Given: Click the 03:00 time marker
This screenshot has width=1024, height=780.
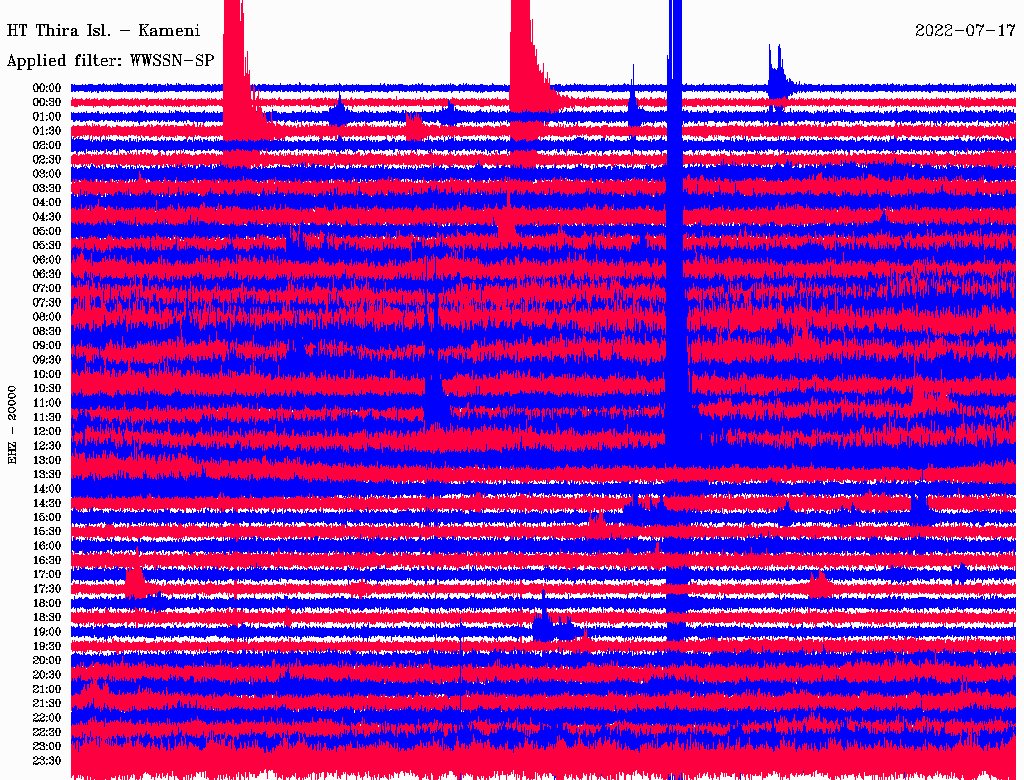Looking at the screenshot, I should point(47,174).
